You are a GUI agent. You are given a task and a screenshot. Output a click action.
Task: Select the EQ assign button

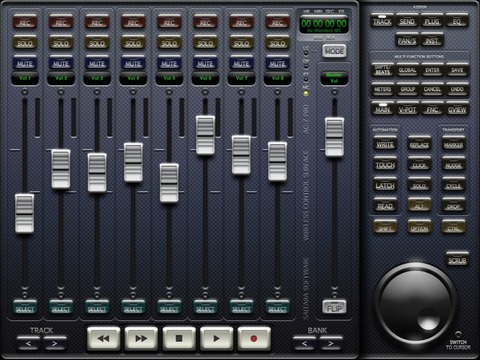(457, 21)
